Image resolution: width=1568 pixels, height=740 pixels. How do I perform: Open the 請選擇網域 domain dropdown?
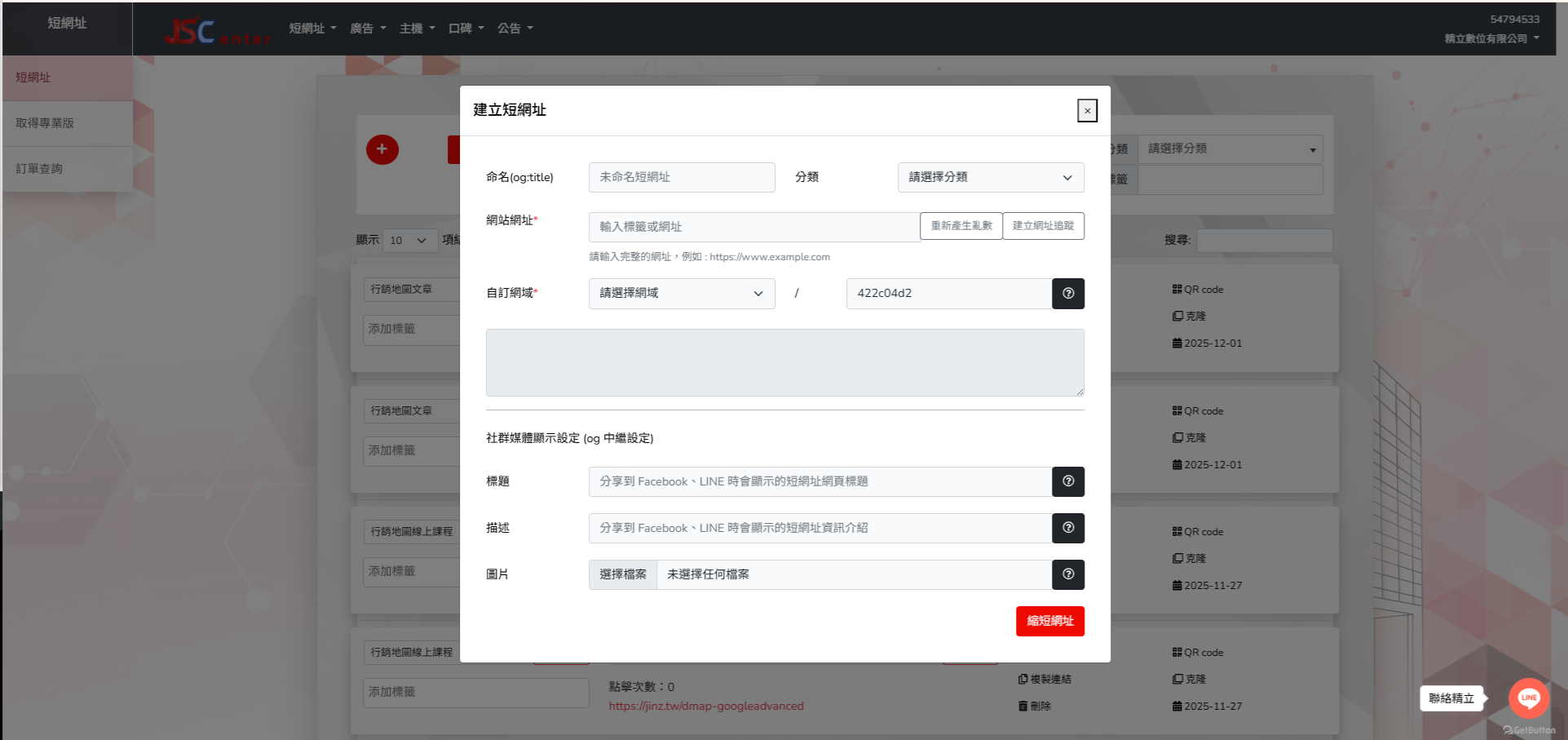[x=681, y=294]
